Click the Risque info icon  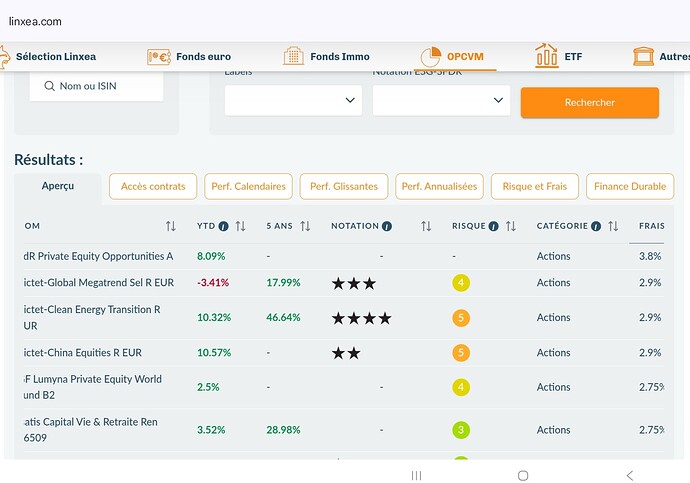coord(495,226)
